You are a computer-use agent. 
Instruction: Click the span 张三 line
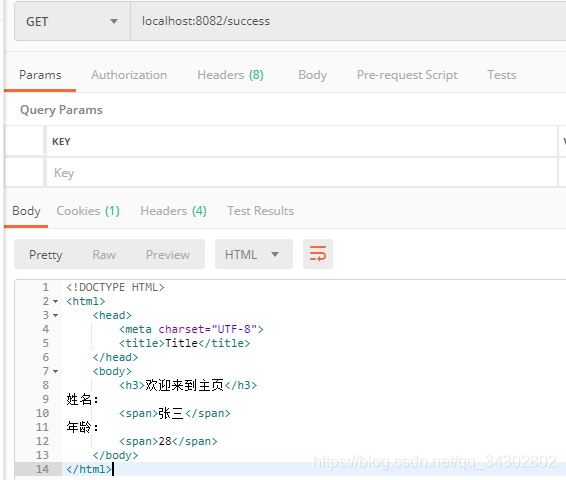(174, 413)
